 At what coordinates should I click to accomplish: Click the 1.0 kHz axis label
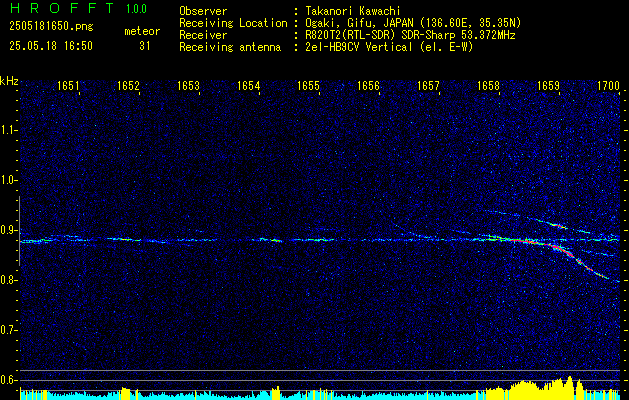[x=7, y=180]
